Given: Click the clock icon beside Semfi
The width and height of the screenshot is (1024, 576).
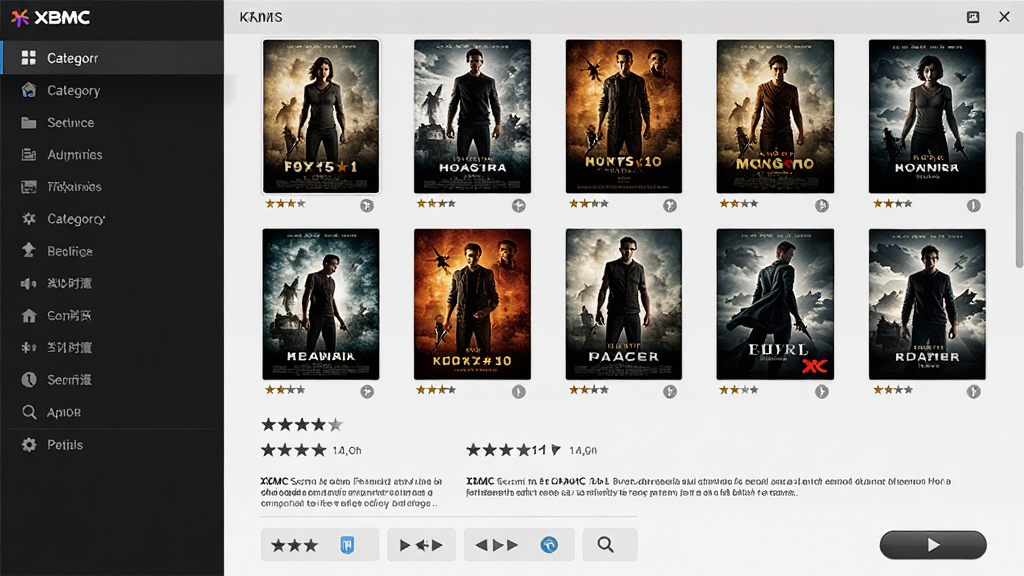Looking at the screenshot, I should (29, 379).
